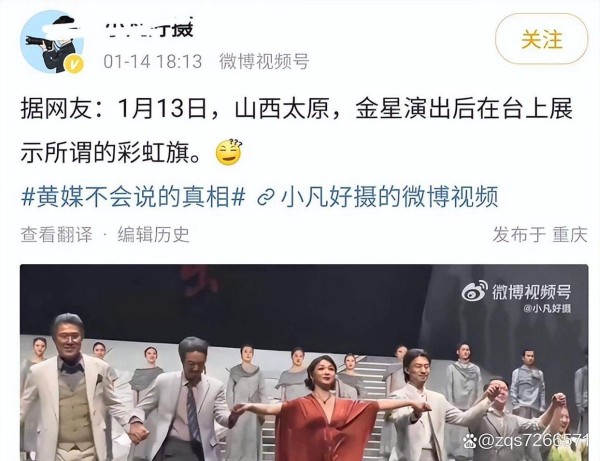The image size is (600, 461).
Task: Open the blurred account username
Action: (149, 28)
